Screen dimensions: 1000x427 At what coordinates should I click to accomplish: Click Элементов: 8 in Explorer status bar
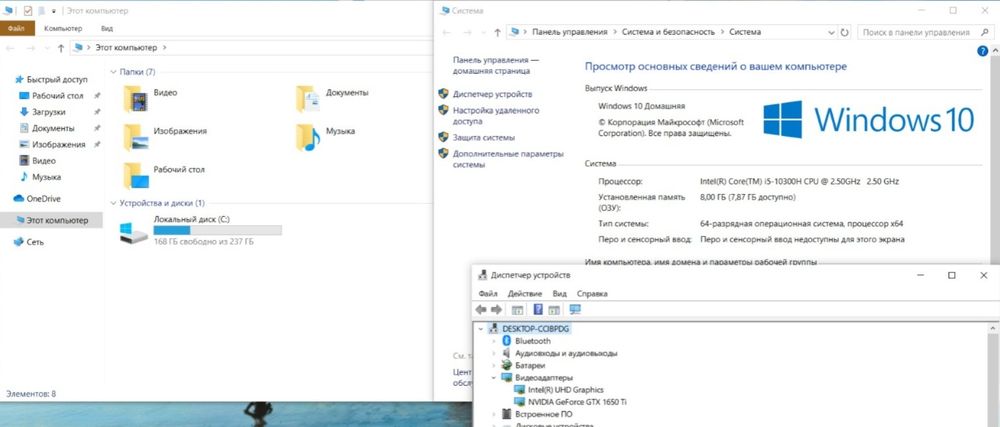click(x=31, y=394)
